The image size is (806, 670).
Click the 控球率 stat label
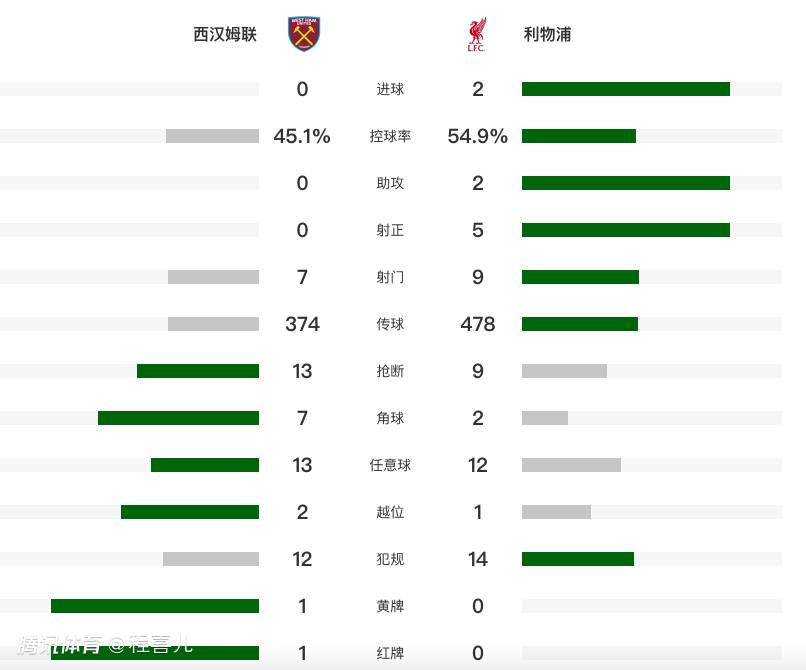(390, 136)
